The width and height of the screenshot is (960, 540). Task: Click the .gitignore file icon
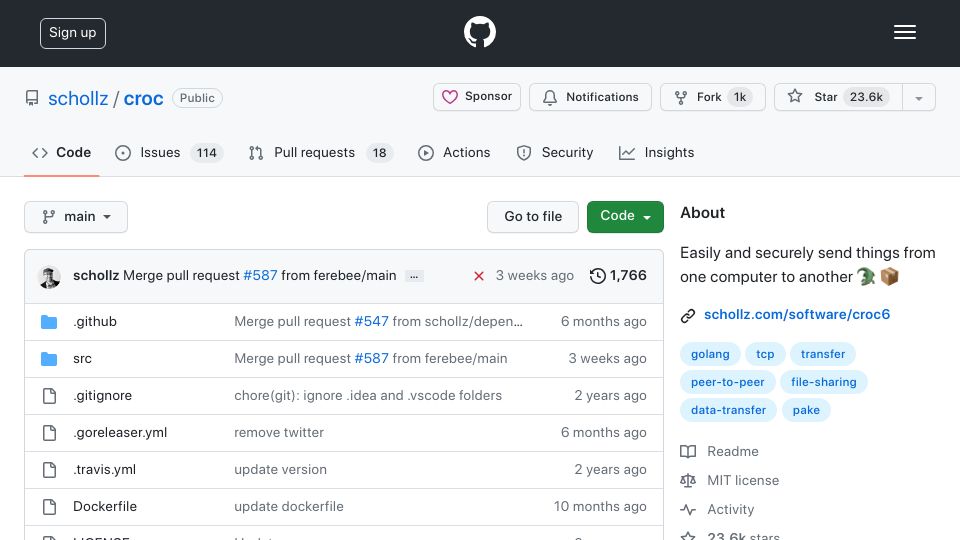click(49, 396)
